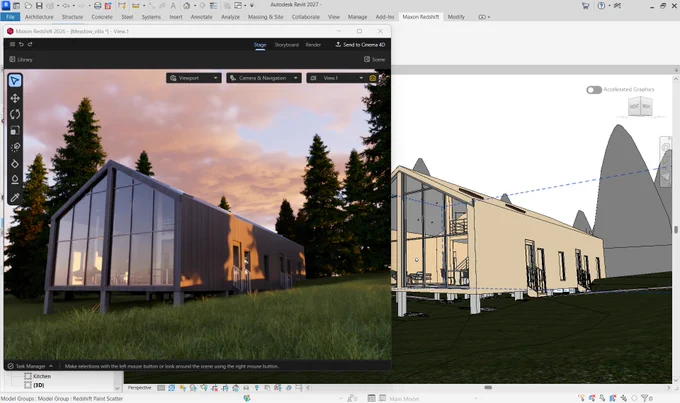Open the Massing & Site ribbon tab
The image size is (680, 403).
(265, 17)
